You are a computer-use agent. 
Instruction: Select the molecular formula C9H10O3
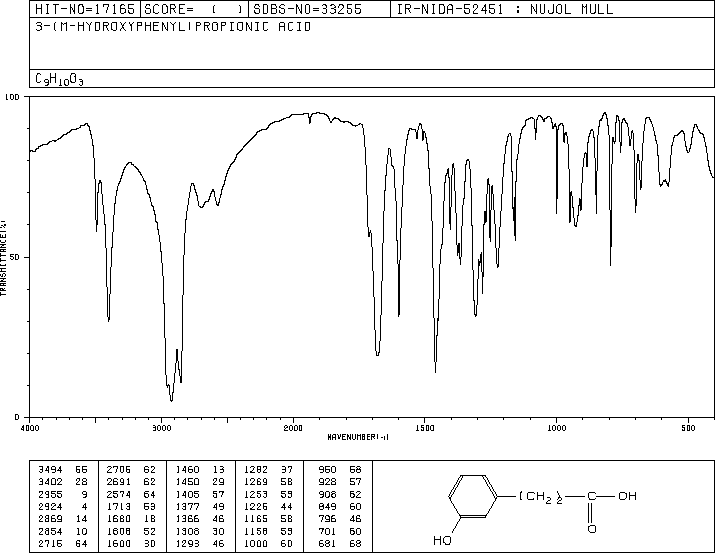59,79
